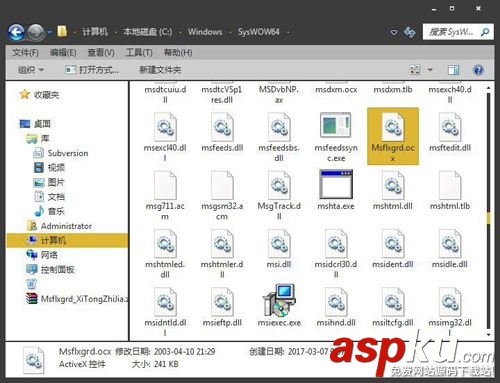Select the msfeedsbs.dll file icon
The width and height of the screenshot is (500, 383).
(279, 127)
